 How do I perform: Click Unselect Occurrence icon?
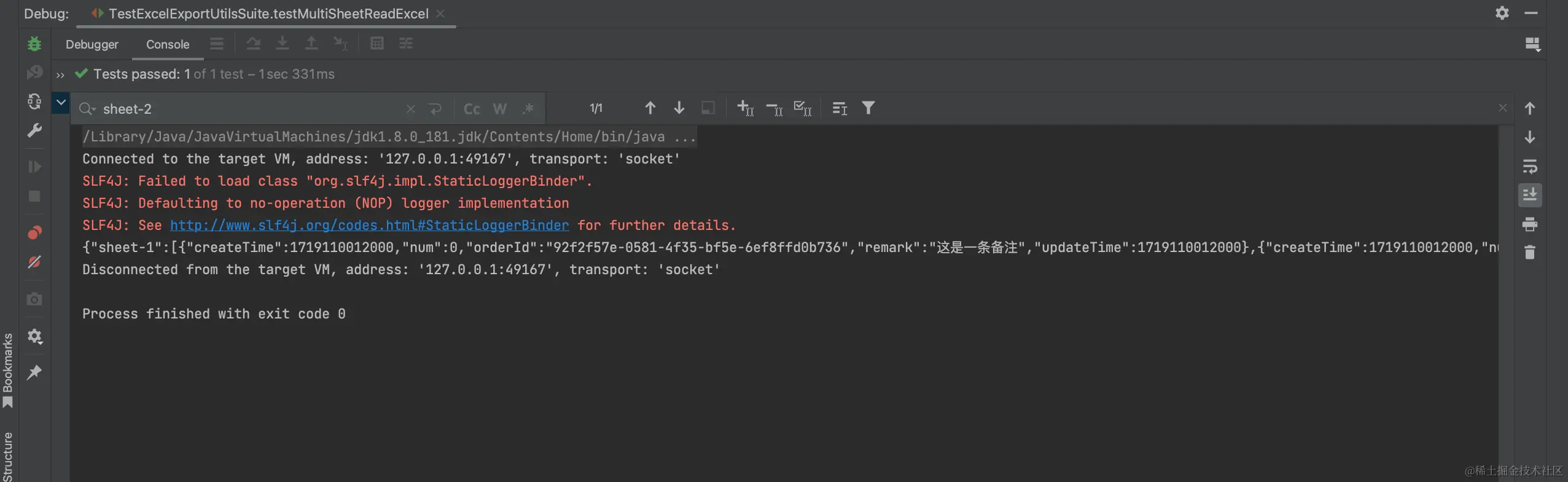point(774,109)
